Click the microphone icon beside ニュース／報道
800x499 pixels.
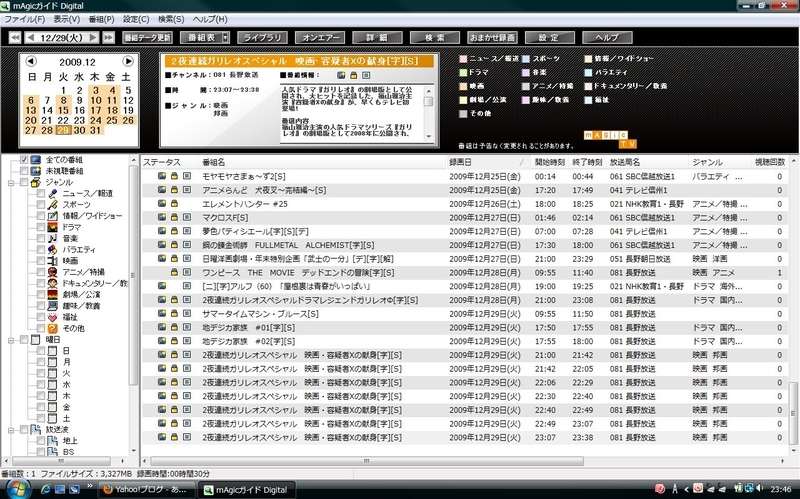coord(53,193)
